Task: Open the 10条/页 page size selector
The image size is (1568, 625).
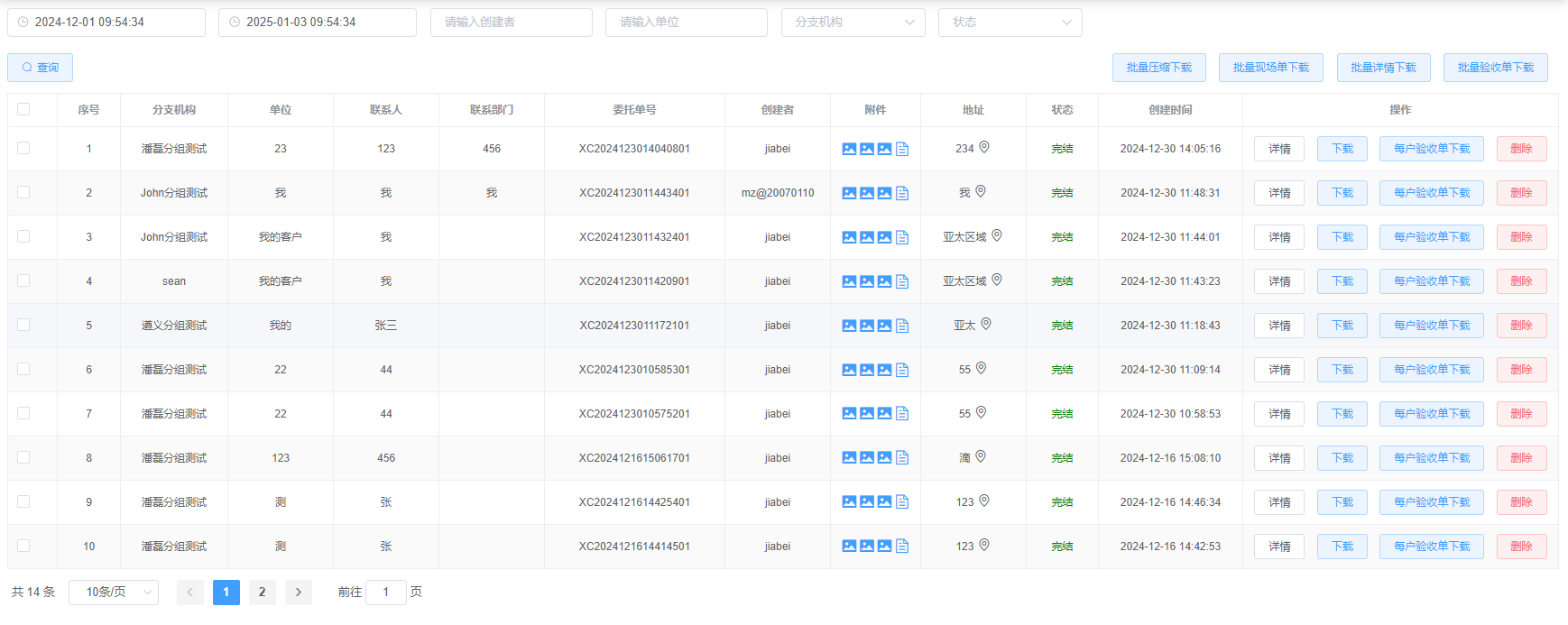Action: [114, 593]
